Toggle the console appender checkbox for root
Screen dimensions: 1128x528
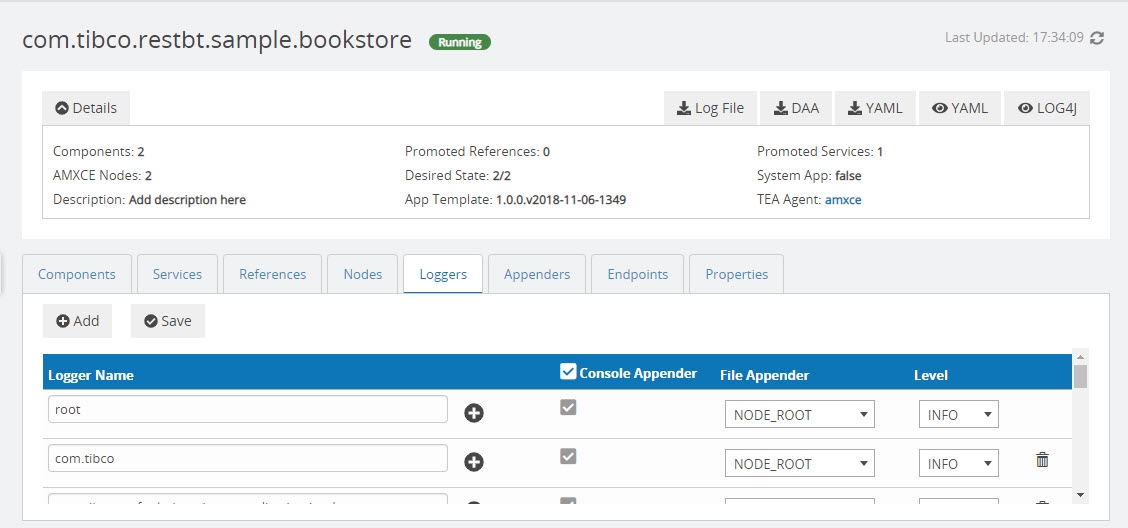tap(568, 407)
